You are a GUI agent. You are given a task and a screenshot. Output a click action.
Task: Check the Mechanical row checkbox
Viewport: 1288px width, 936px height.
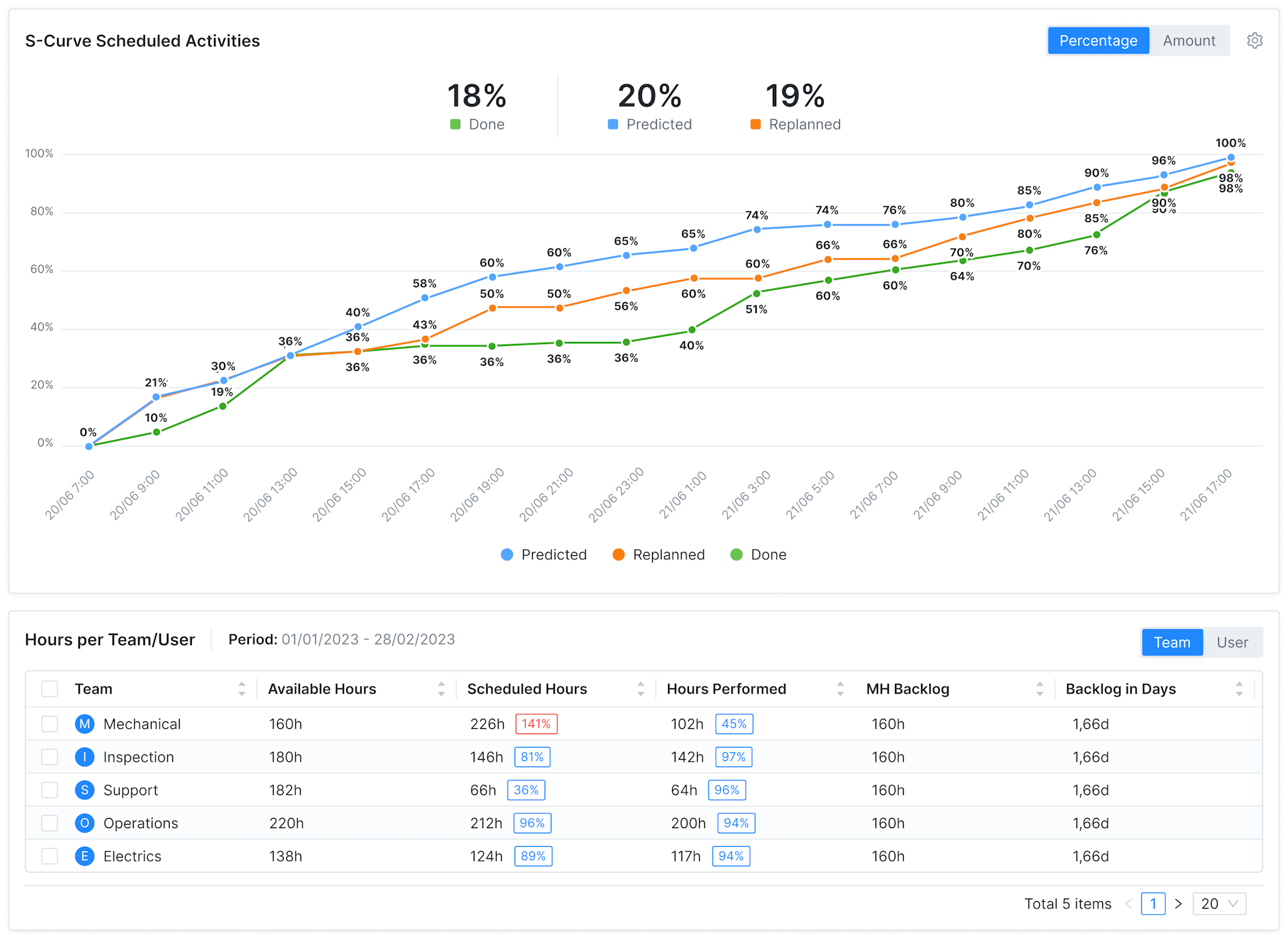tap(50, 724)
